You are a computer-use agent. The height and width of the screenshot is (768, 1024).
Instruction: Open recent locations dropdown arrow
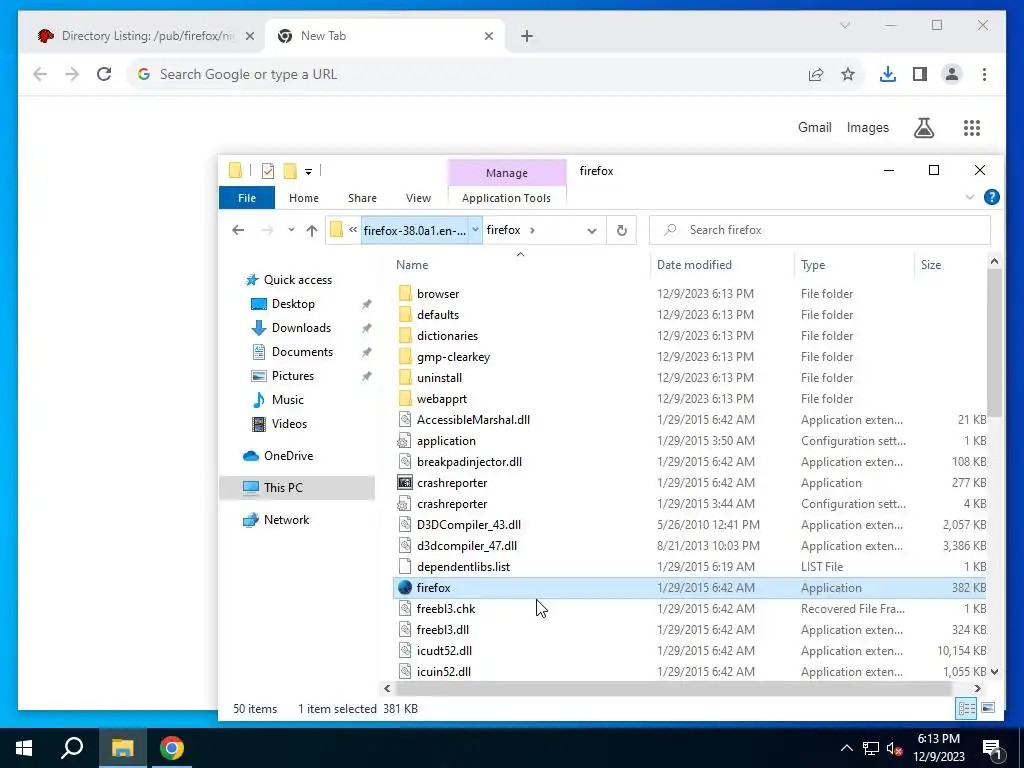(291, 230)
